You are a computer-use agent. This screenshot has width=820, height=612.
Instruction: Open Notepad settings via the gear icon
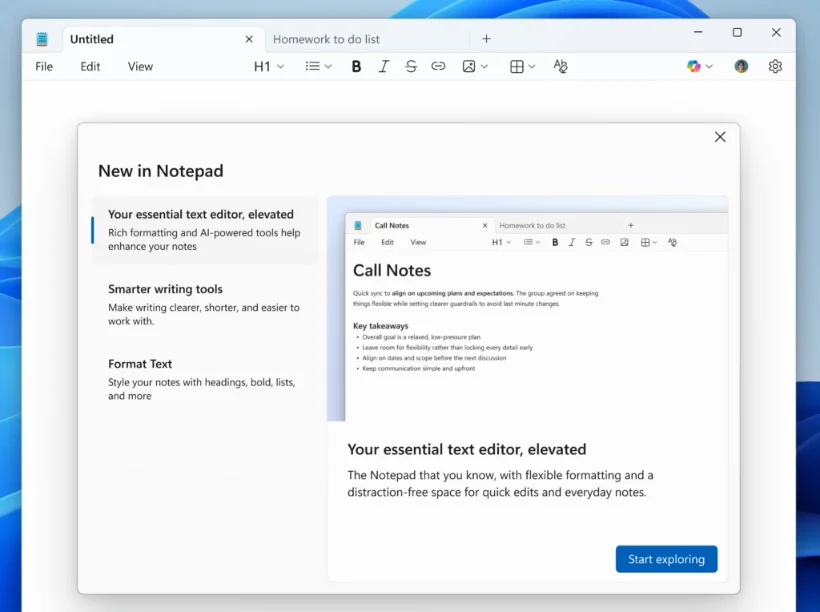(775, 67)
